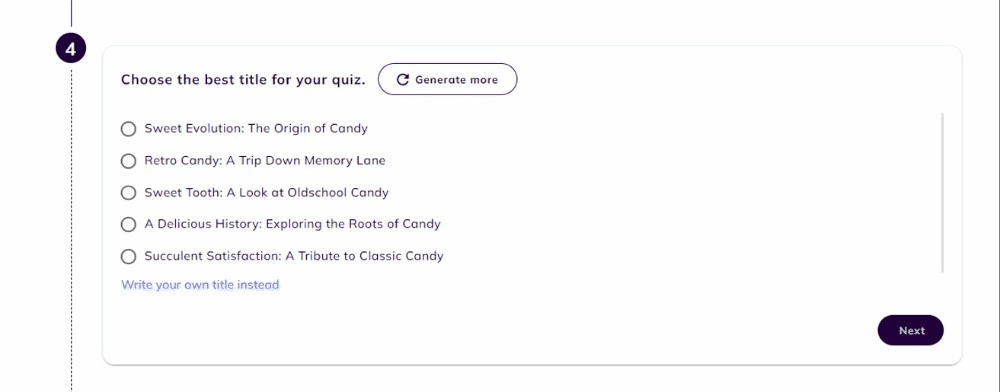Click the Generate more button label
Viewport: 1000px width, 392px height.
[456, 80]
